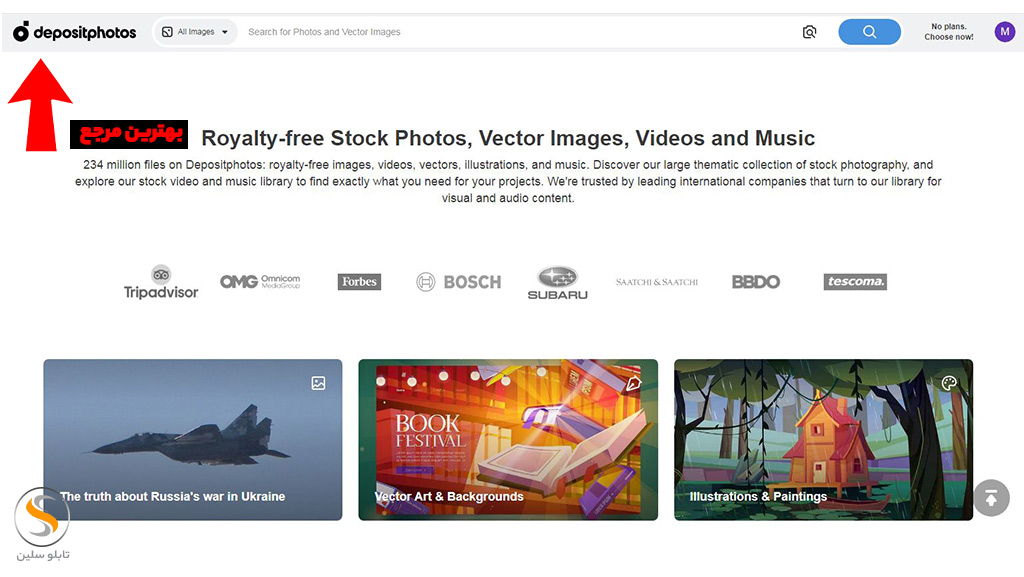Click the Saatchi & Saatchi logo

[x=657, y=282]
